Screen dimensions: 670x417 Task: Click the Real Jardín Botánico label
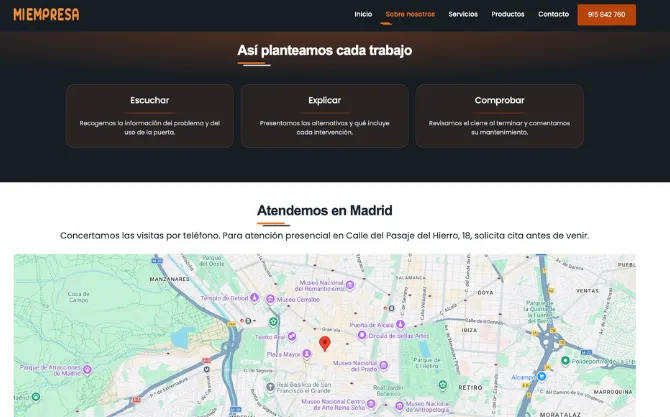pyautogui.click(x=388, y=391)
